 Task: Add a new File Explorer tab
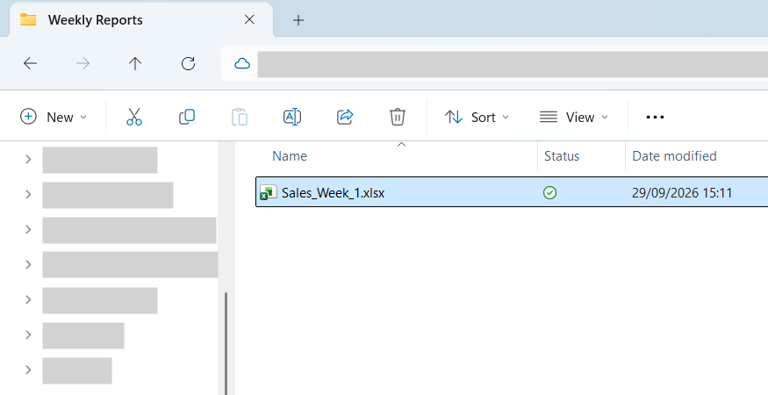click(298, 20)
